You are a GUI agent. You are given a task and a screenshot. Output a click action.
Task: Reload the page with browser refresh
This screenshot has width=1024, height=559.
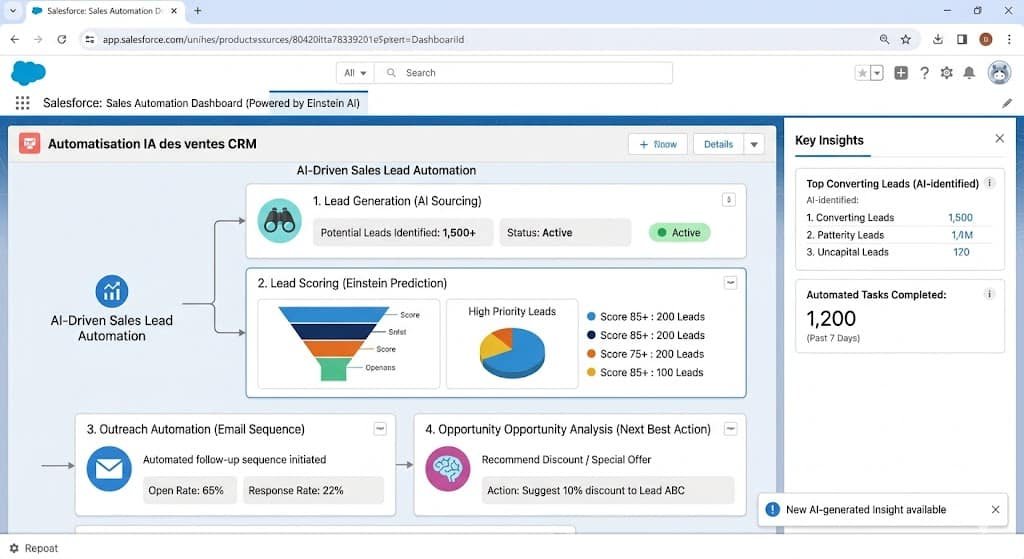click(x=61, y=39)
